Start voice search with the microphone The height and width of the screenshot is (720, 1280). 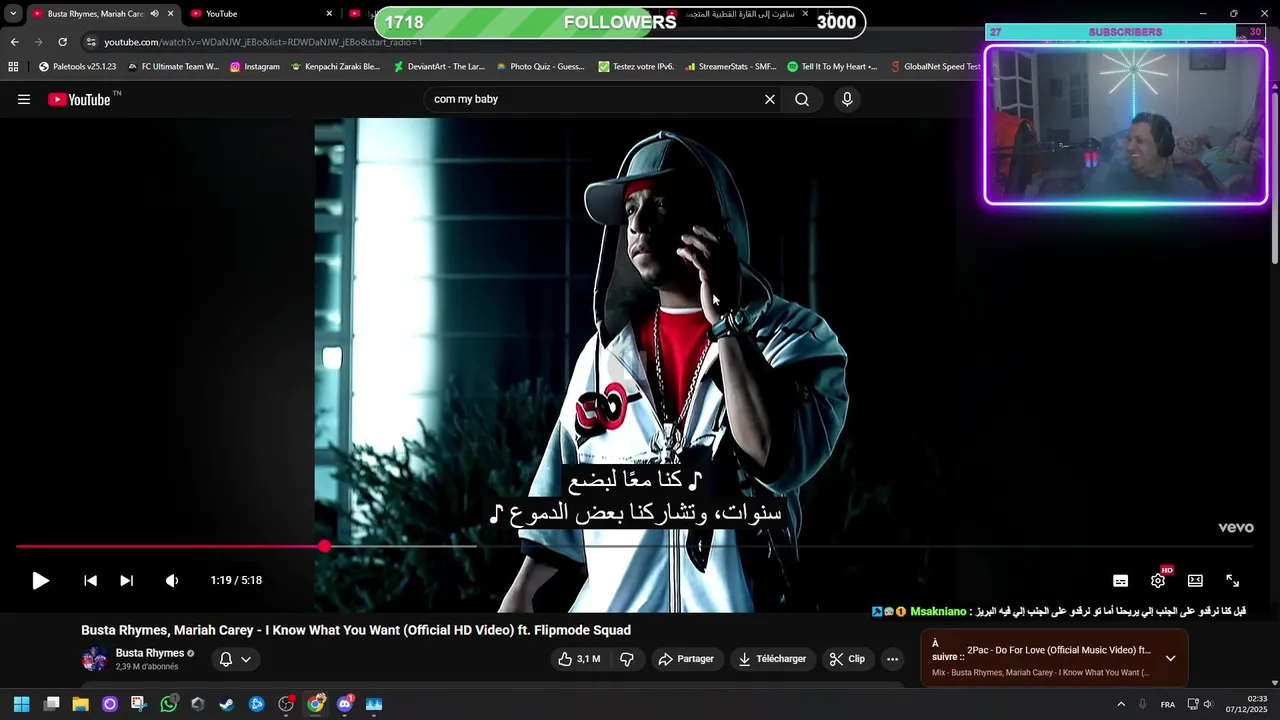(847, 99)
